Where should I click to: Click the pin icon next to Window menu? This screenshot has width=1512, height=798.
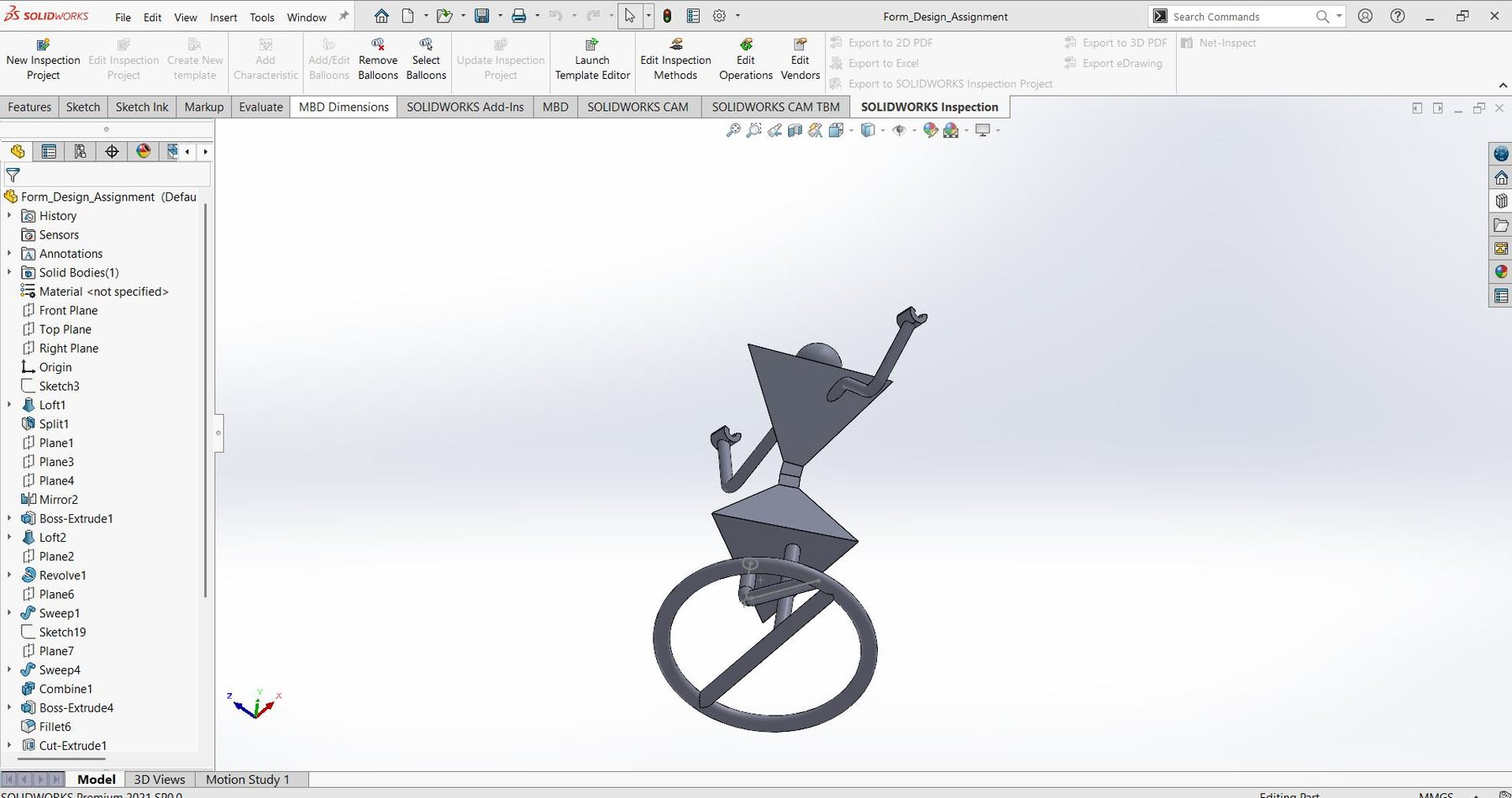(344, 16)
